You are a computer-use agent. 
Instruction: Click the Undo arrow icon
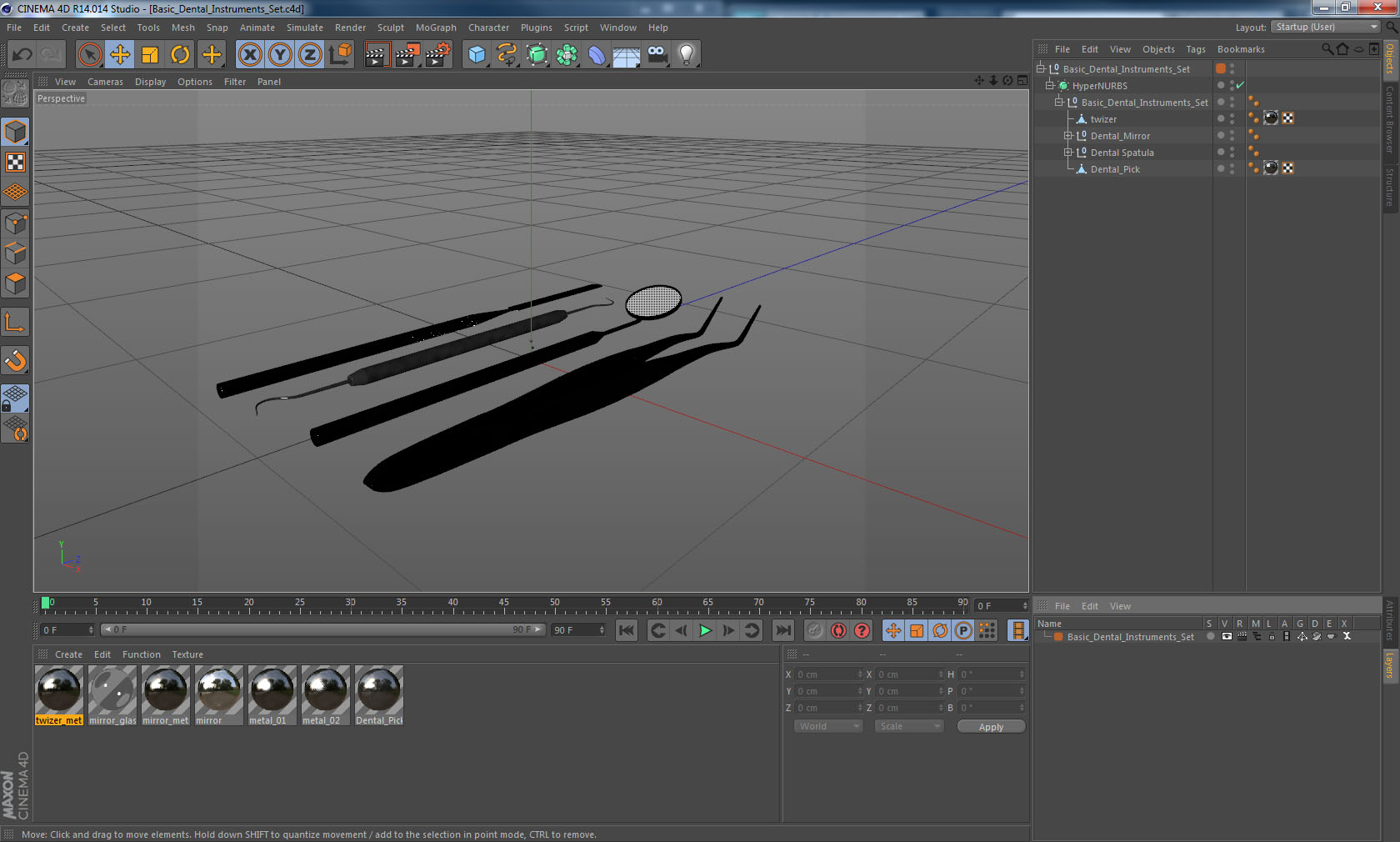(x=22, y=55)
